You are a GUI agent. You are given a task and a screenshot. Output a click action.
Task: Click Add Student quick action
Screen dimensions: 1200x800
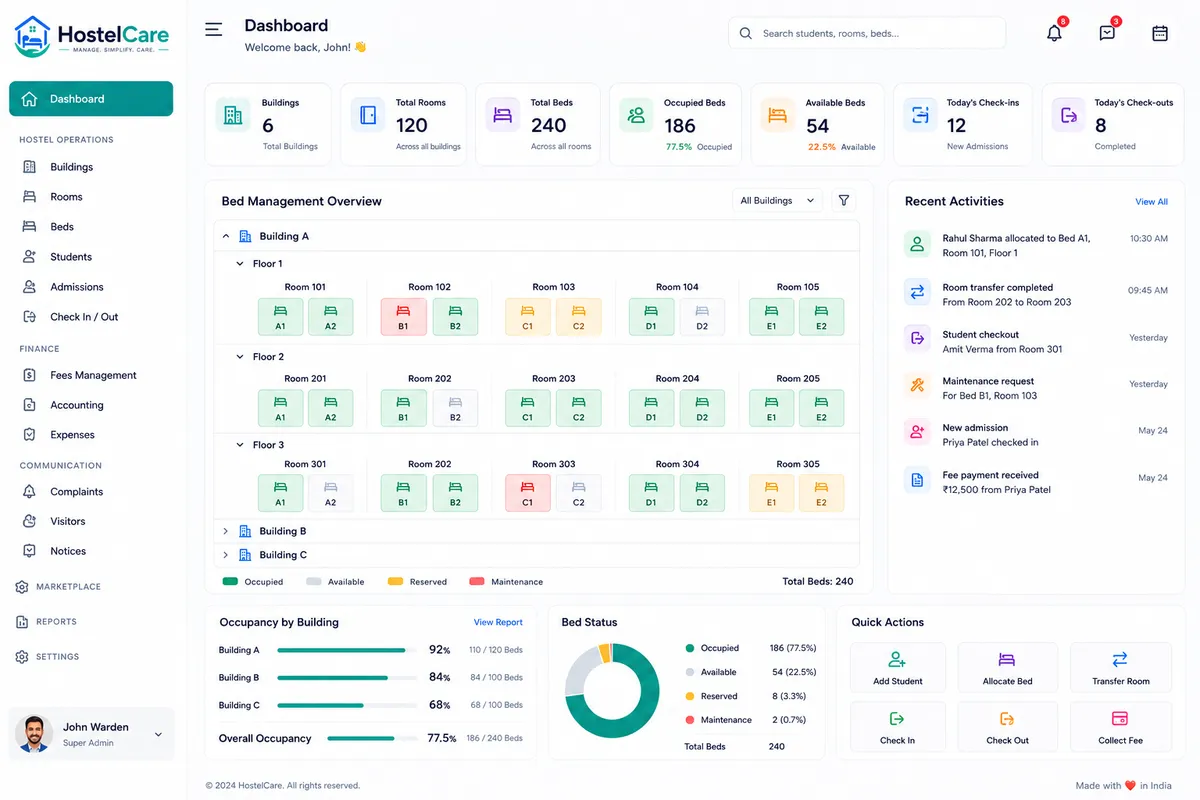pyautogui.click(x=897, y=668)
